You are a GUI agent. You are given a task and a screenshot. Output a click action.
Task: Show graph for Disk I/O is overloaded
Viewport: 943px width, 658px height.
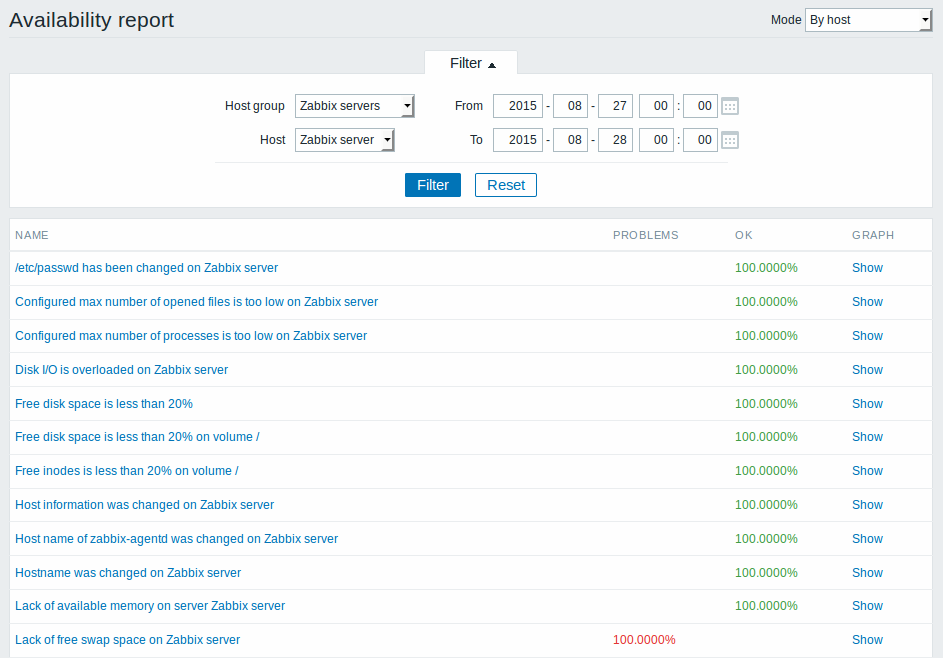point(867,370)
